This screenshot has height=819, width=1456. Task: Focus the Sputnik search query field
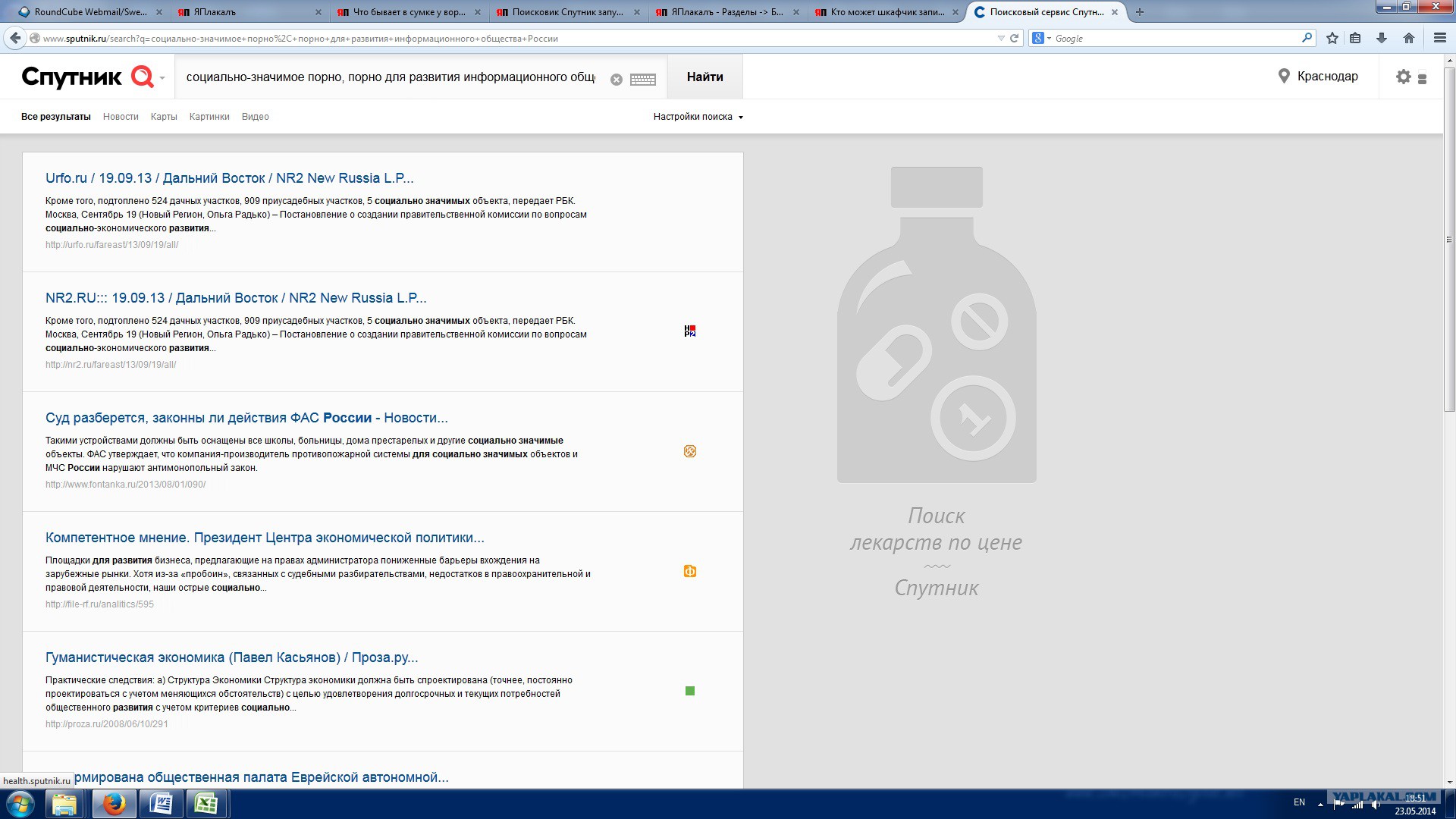[x=391, y=77]
